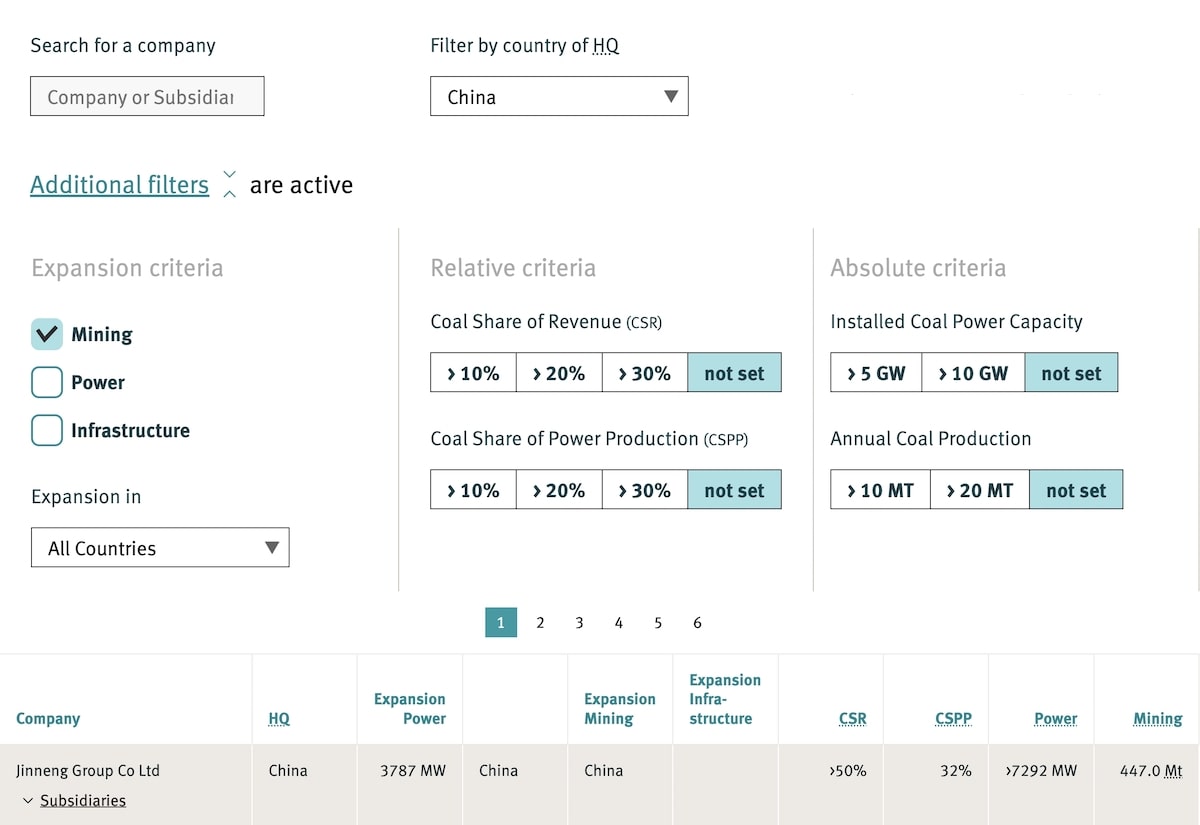Uncheck the Mining expansion checkbox
Viewport: 1200px width, 825px height.
[x=47, y=335]
